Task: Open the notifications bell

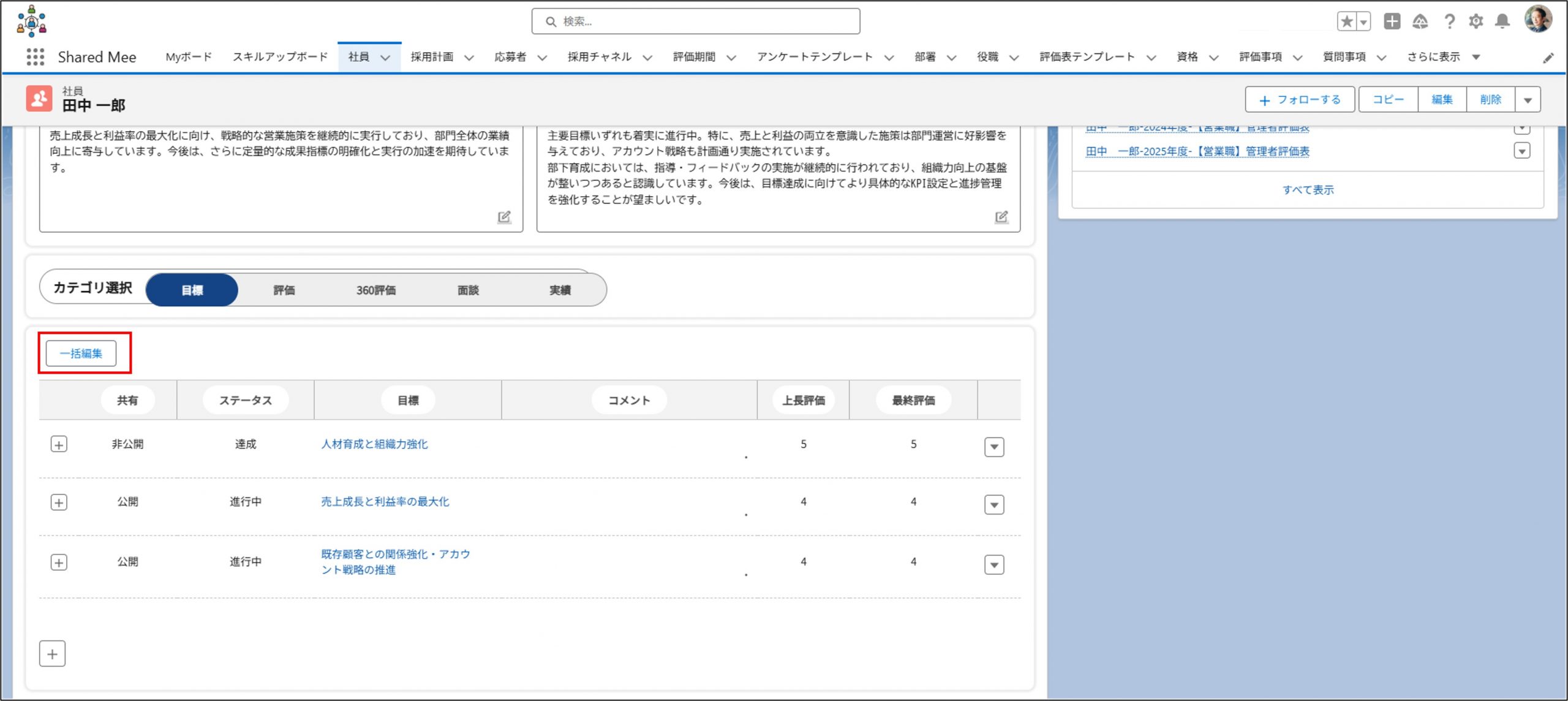Action: click(x=1502, y=21)
